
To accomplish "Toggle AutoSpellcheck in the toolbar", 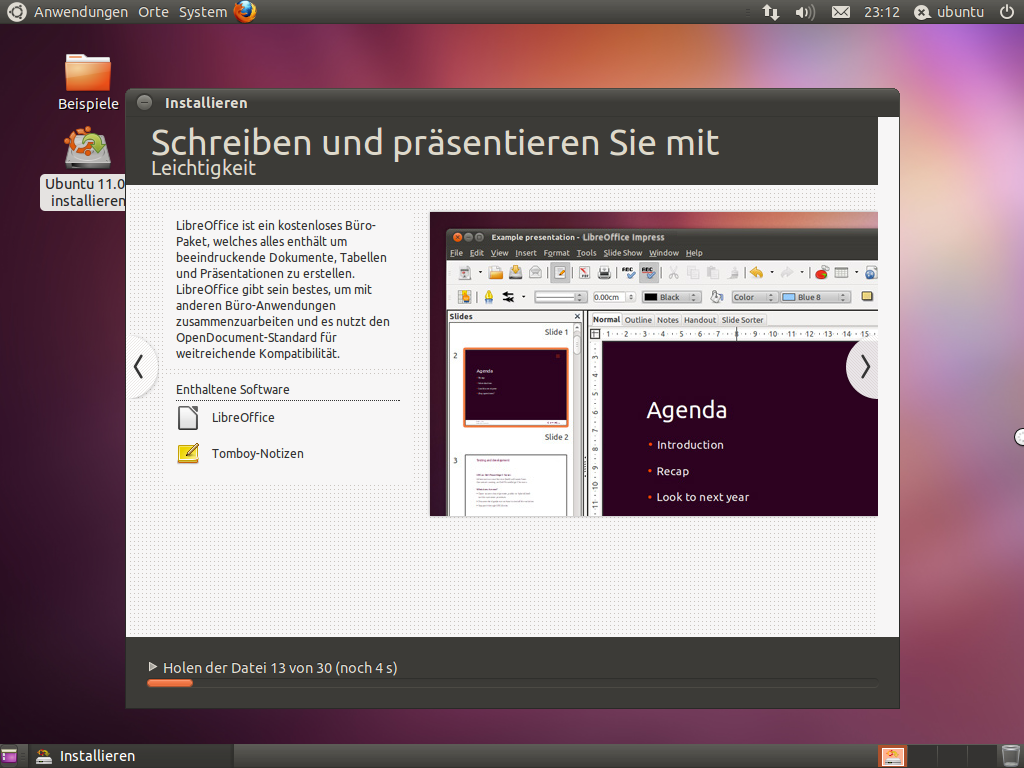I will (650, 273).
